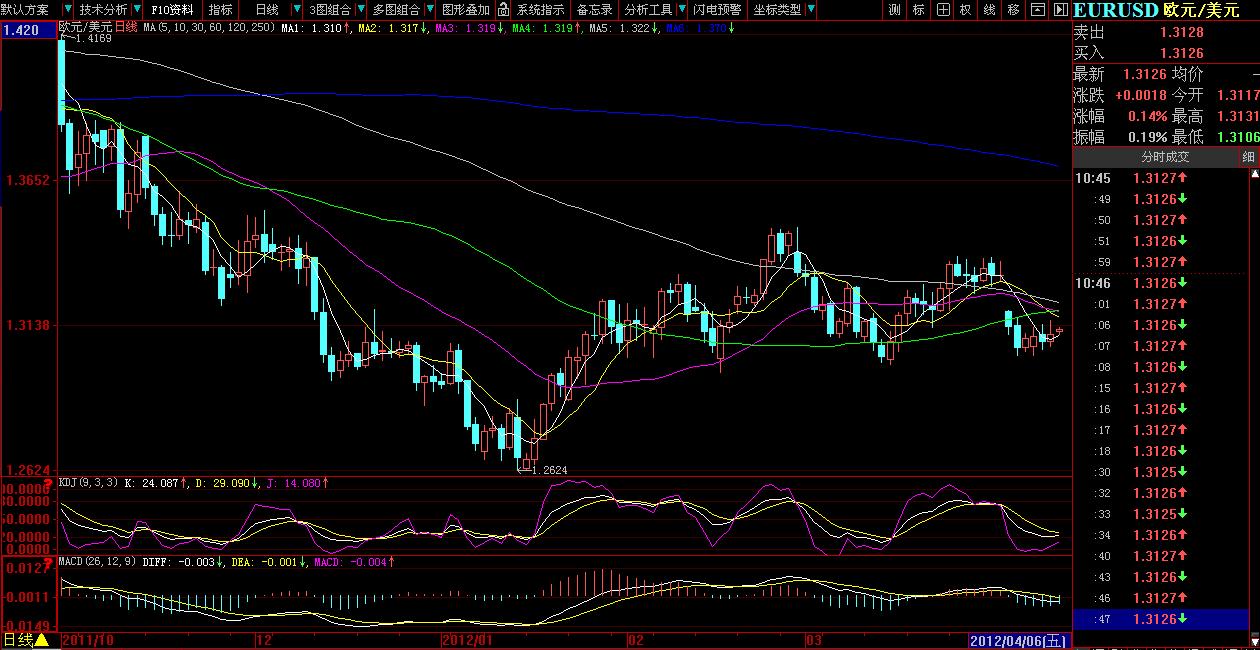This screenshot has width=1260, height=650.
Task: Click the 买入 buy price 1.3126
Action: click(x=1181, y=52)
